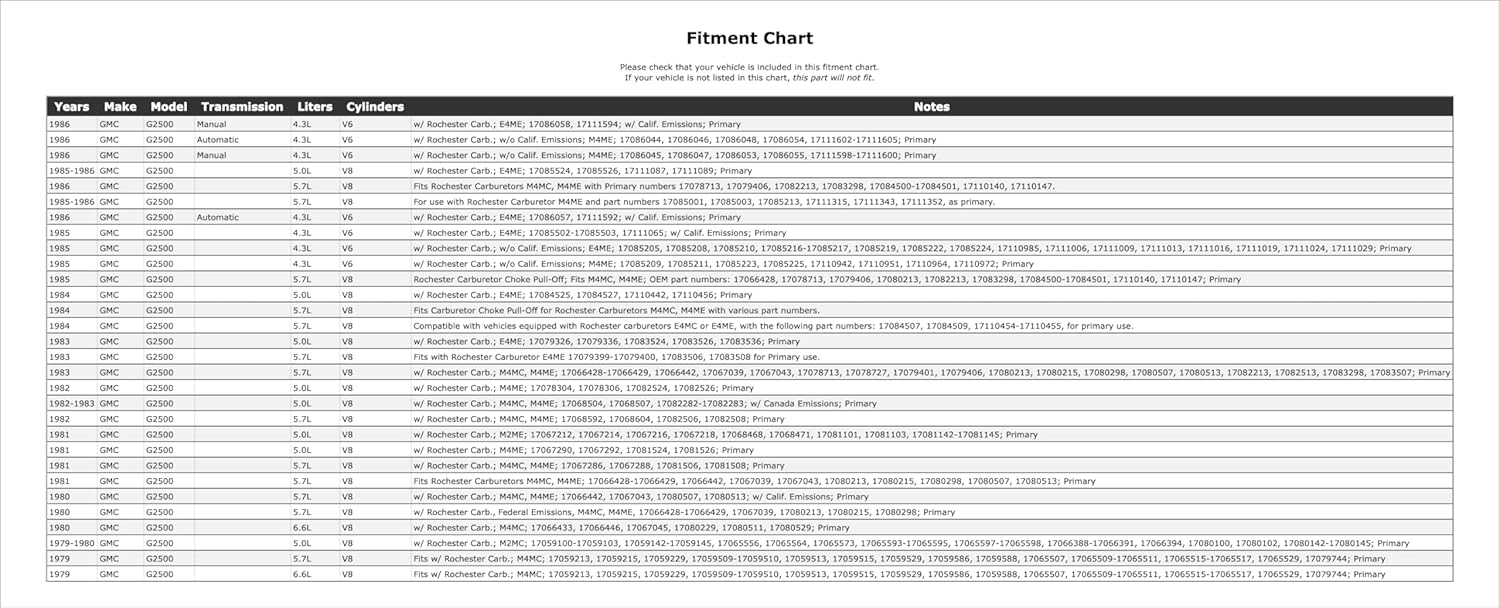Viewport: 1500px width, 608px height.
Task: Click the Liters column header
Action: click(x=314, y=107)
